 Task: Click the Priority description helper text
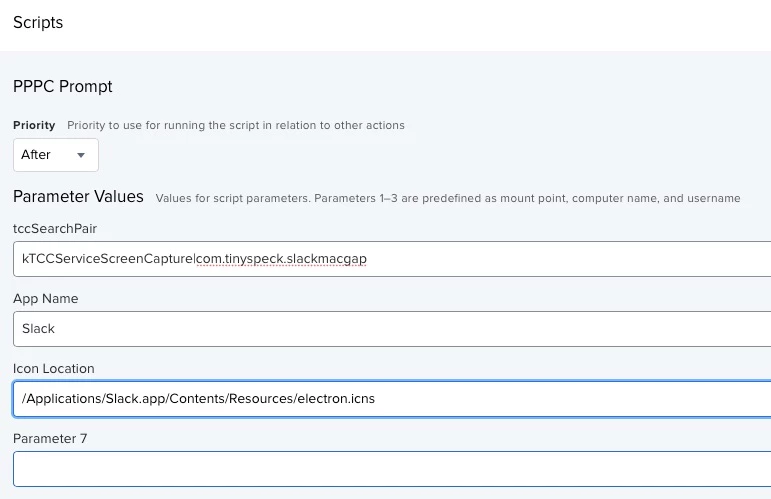(x=236, y=125)
